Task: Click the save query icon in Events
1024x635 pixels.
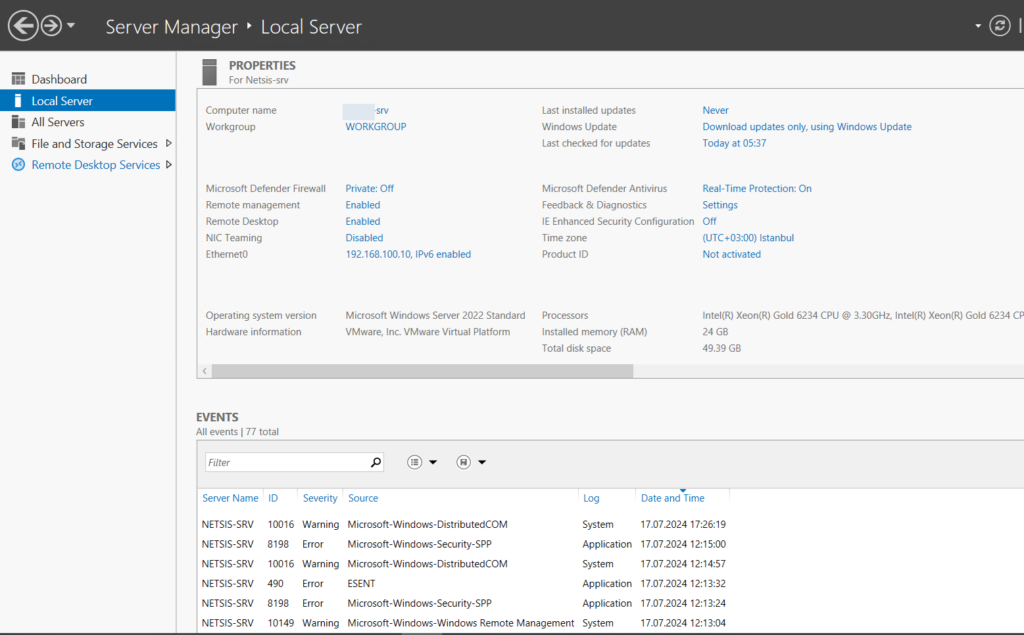Action: (x=464, y=463)
